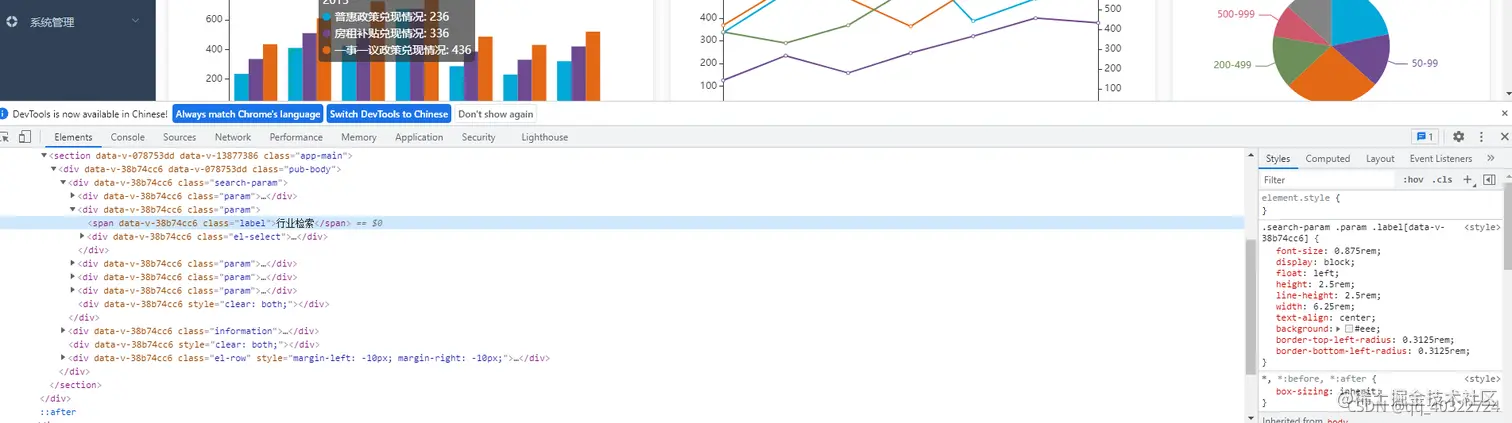Expand the background property triangle
The image size is (1512, 423).
pyautogui.click(x=1338, y=329)
